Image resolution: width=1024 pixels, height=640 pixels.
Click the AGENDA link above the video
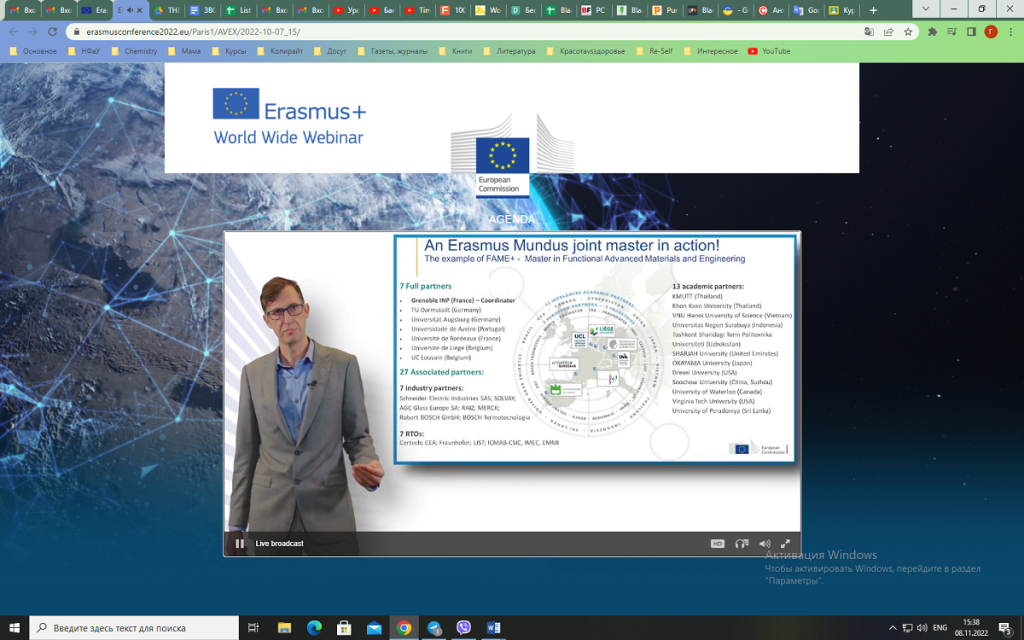[511, 219]
